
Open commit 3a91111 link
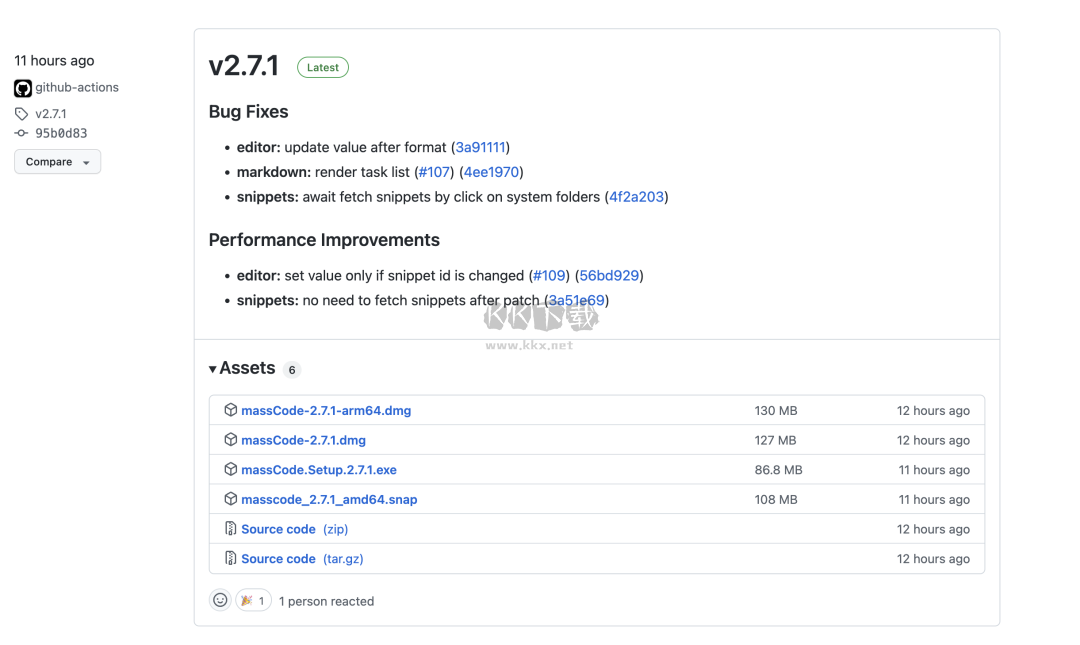(480, 147)
